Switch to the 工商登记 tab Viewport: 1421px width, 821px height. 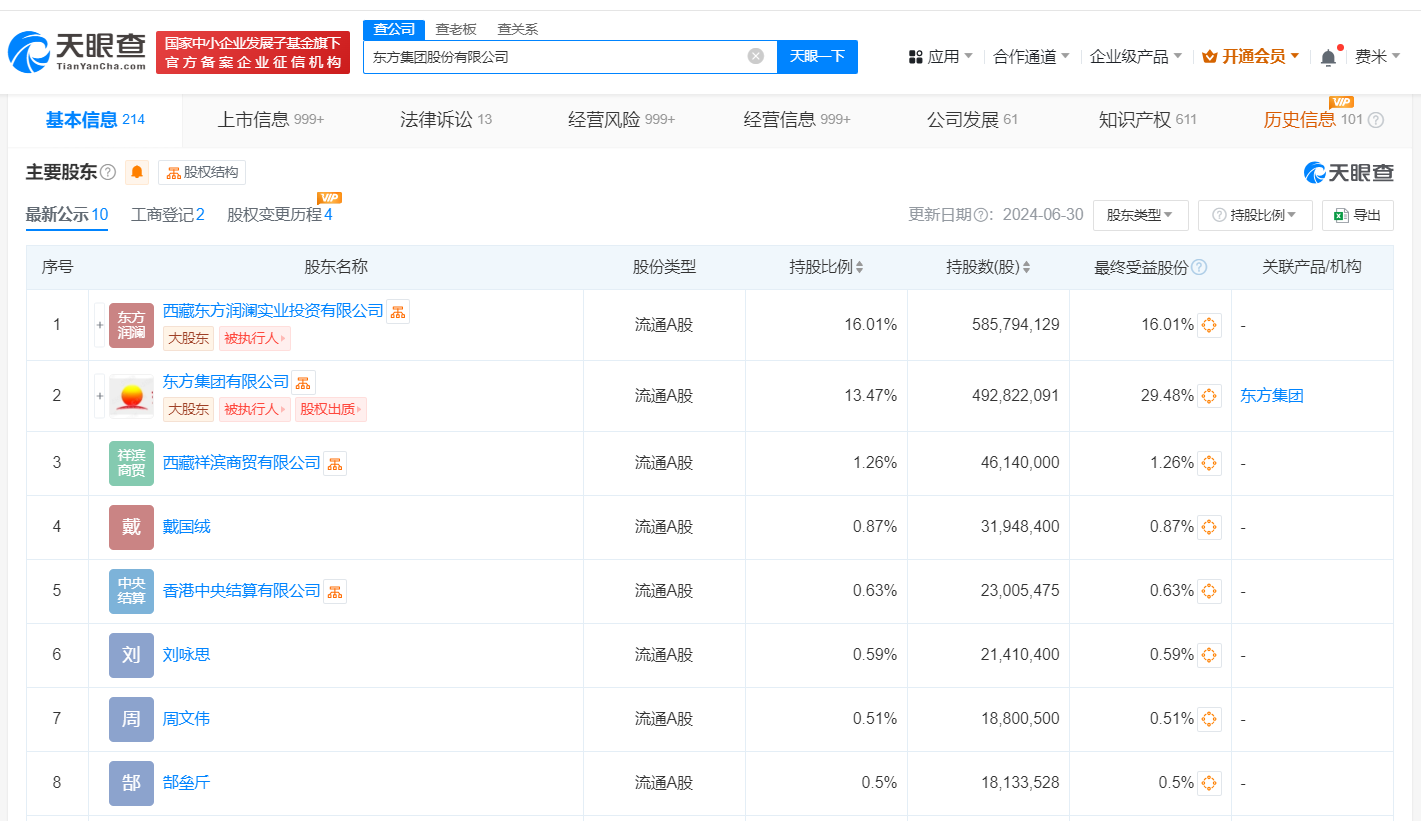[166, 213]
